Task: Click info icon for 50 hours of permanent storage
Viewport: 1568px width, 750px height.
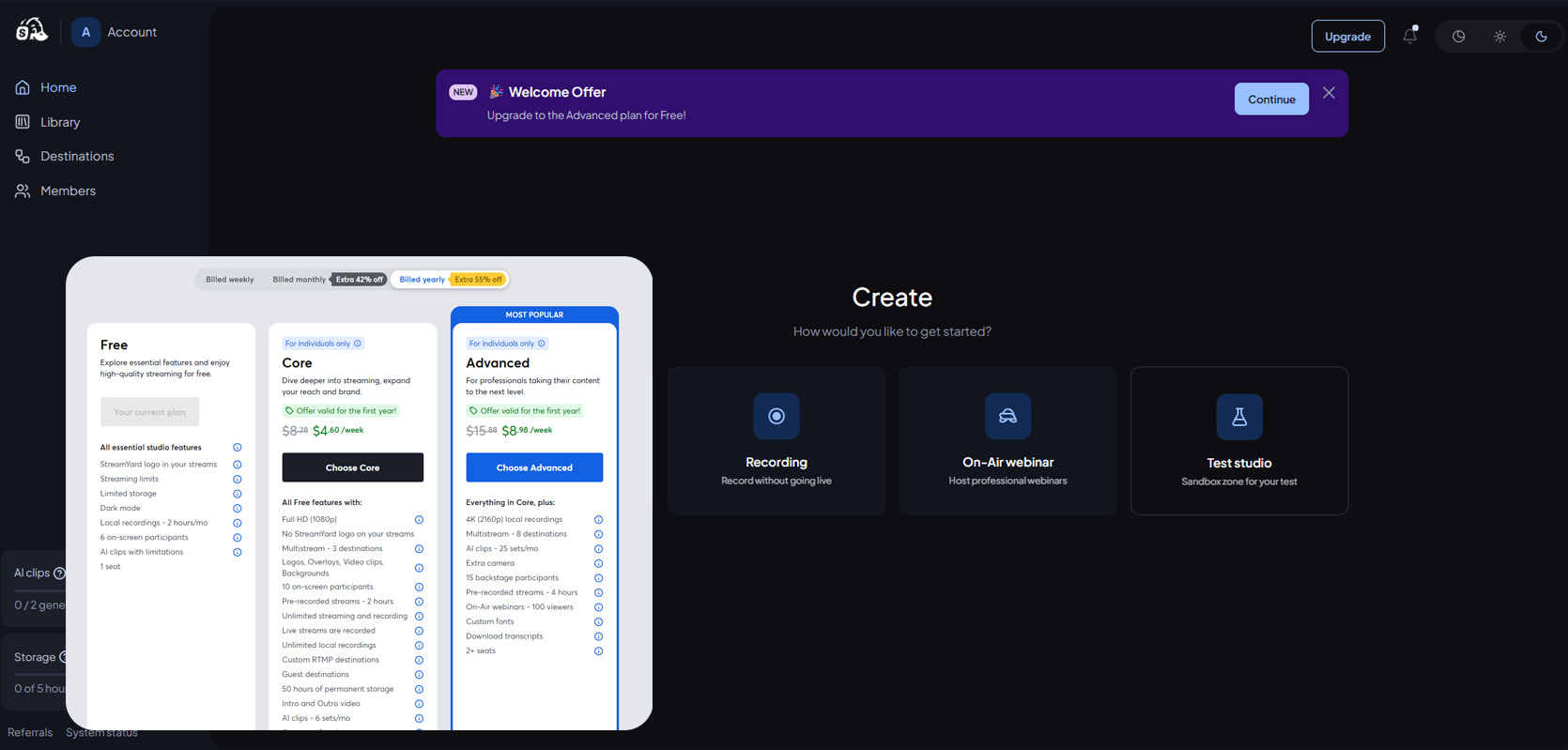Action: (420, 689)
